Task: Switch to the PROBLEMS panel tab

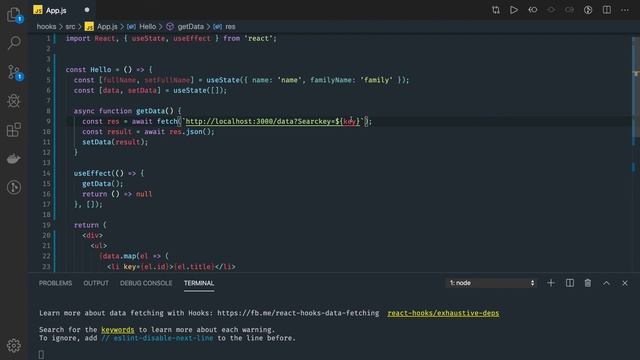Action: click(56, 283)
